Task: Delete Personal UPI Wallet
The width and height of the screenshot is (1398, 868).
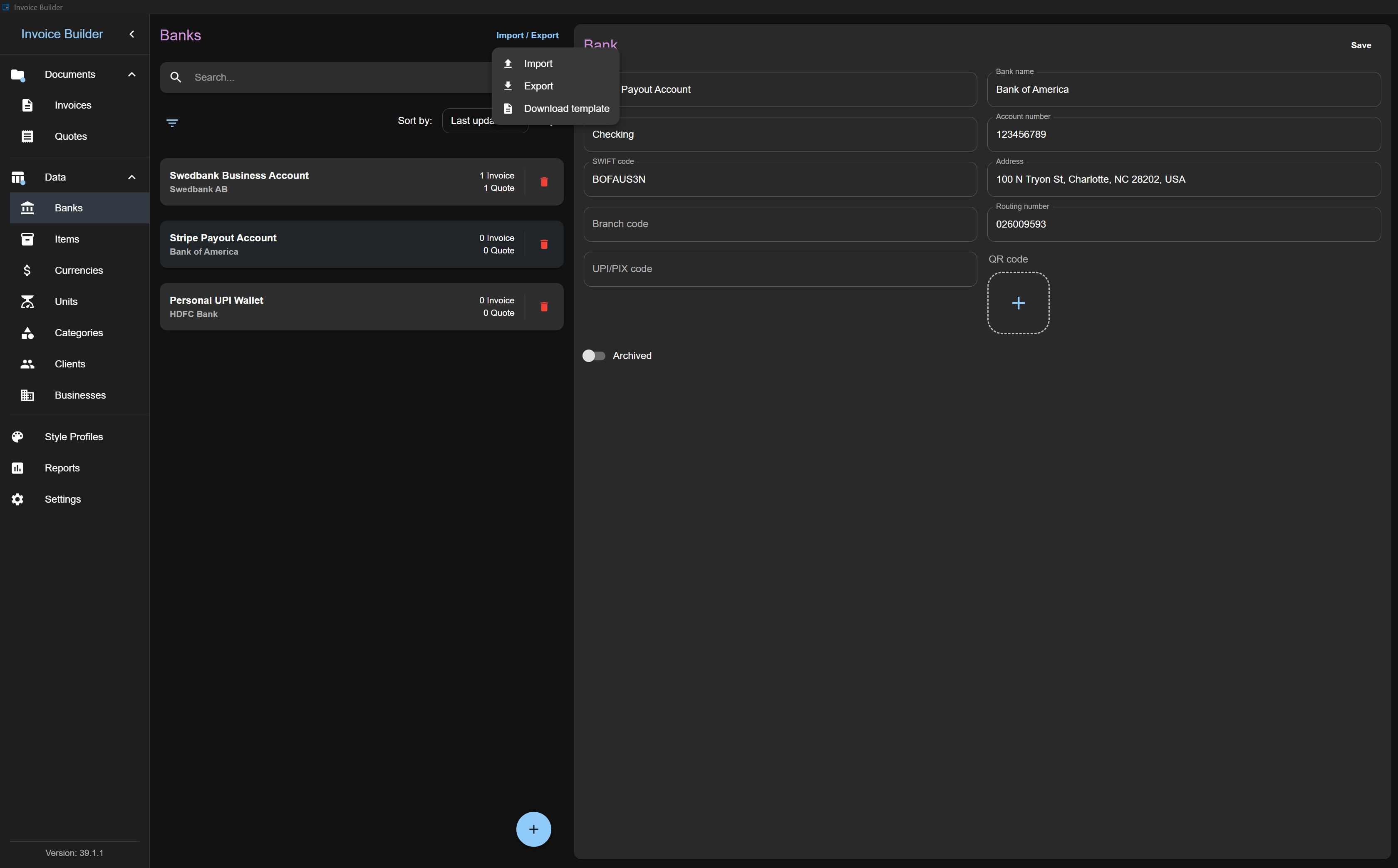Action: click(x=544, y=307)
